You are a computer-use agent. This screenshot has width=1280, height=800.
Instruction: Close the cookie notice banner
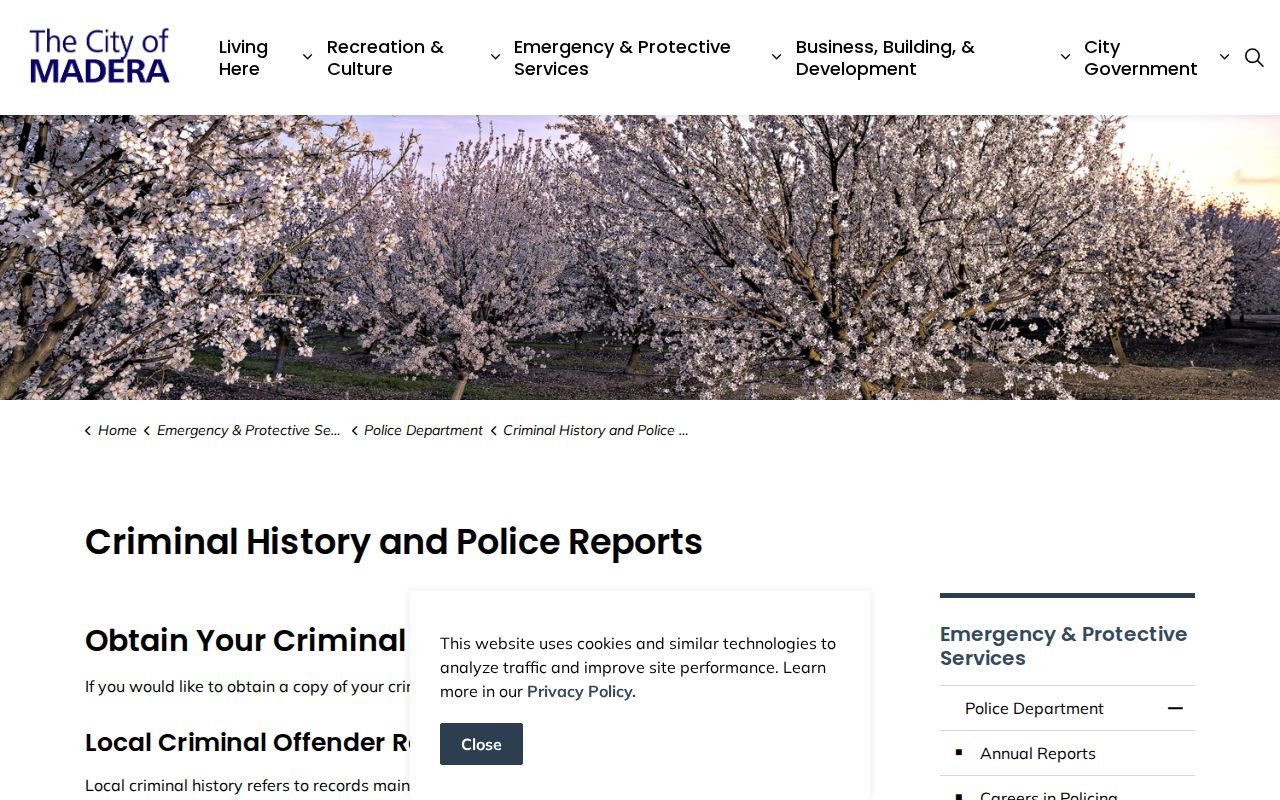point(481,744)
